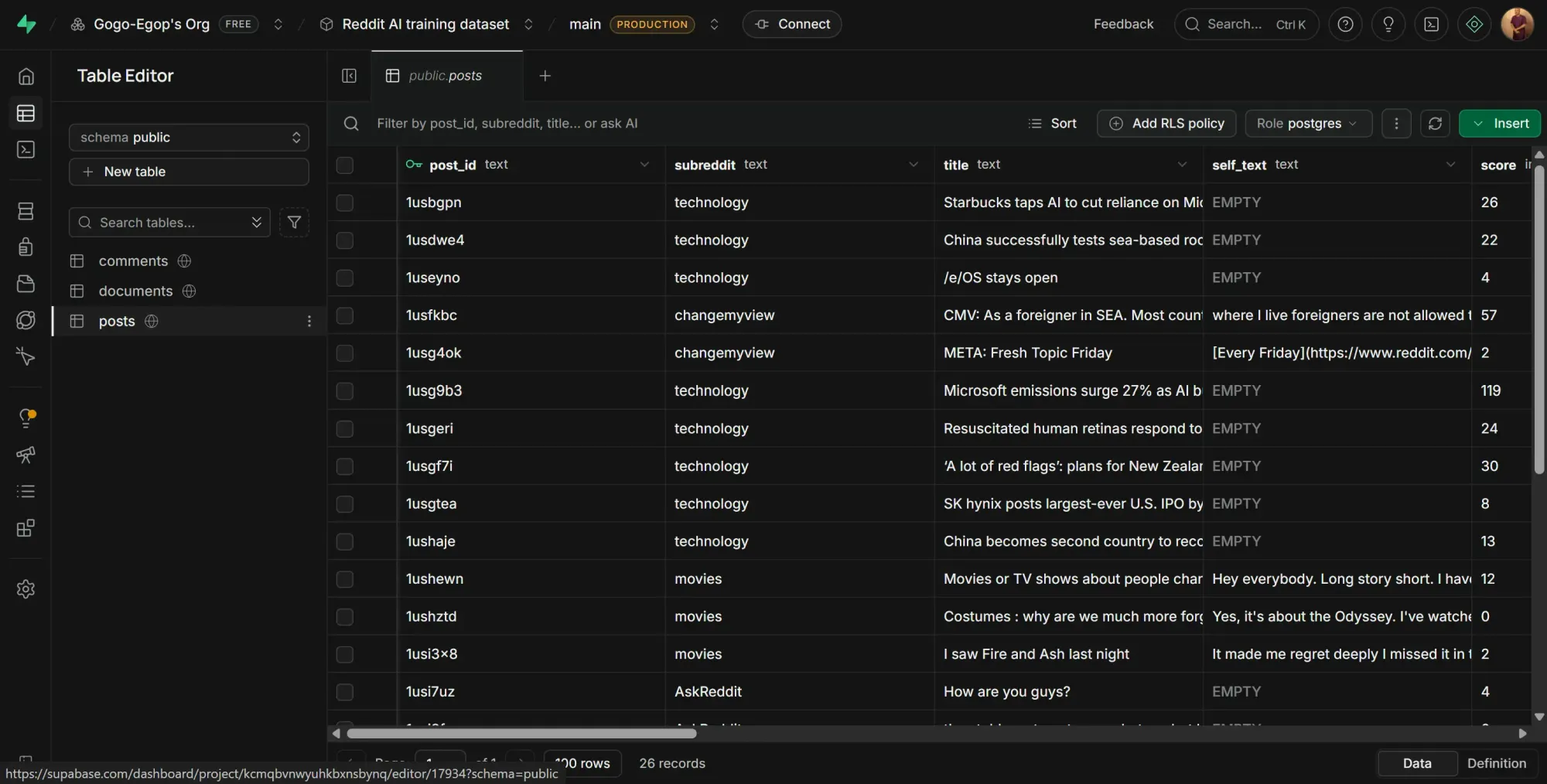Select the row 1useyno checkbox

pos(345,278)
